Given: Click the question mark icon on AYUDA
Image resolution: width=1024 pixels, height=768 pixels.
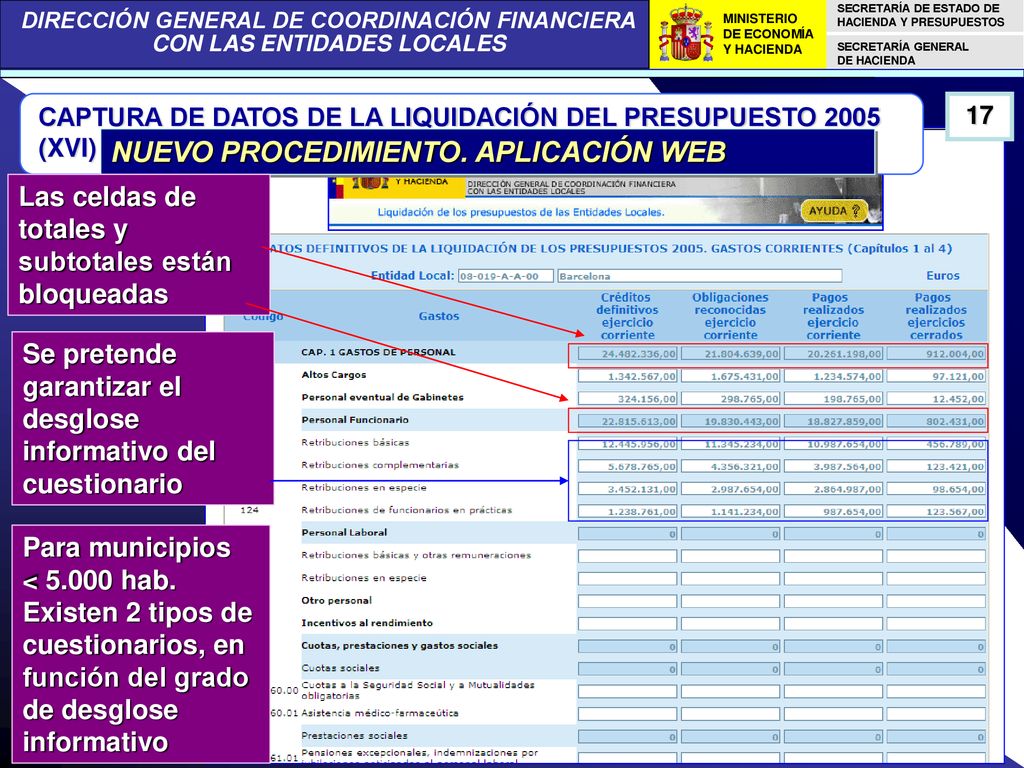Looking at the screenshot, I should 855,211.
